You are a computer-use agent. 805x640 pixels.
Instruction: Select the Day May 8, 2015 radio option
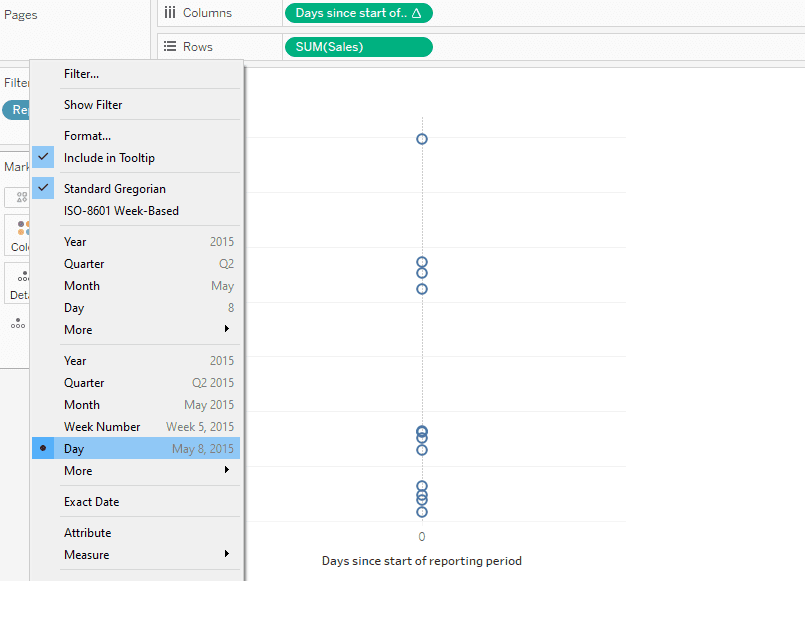tap(136, 449)
